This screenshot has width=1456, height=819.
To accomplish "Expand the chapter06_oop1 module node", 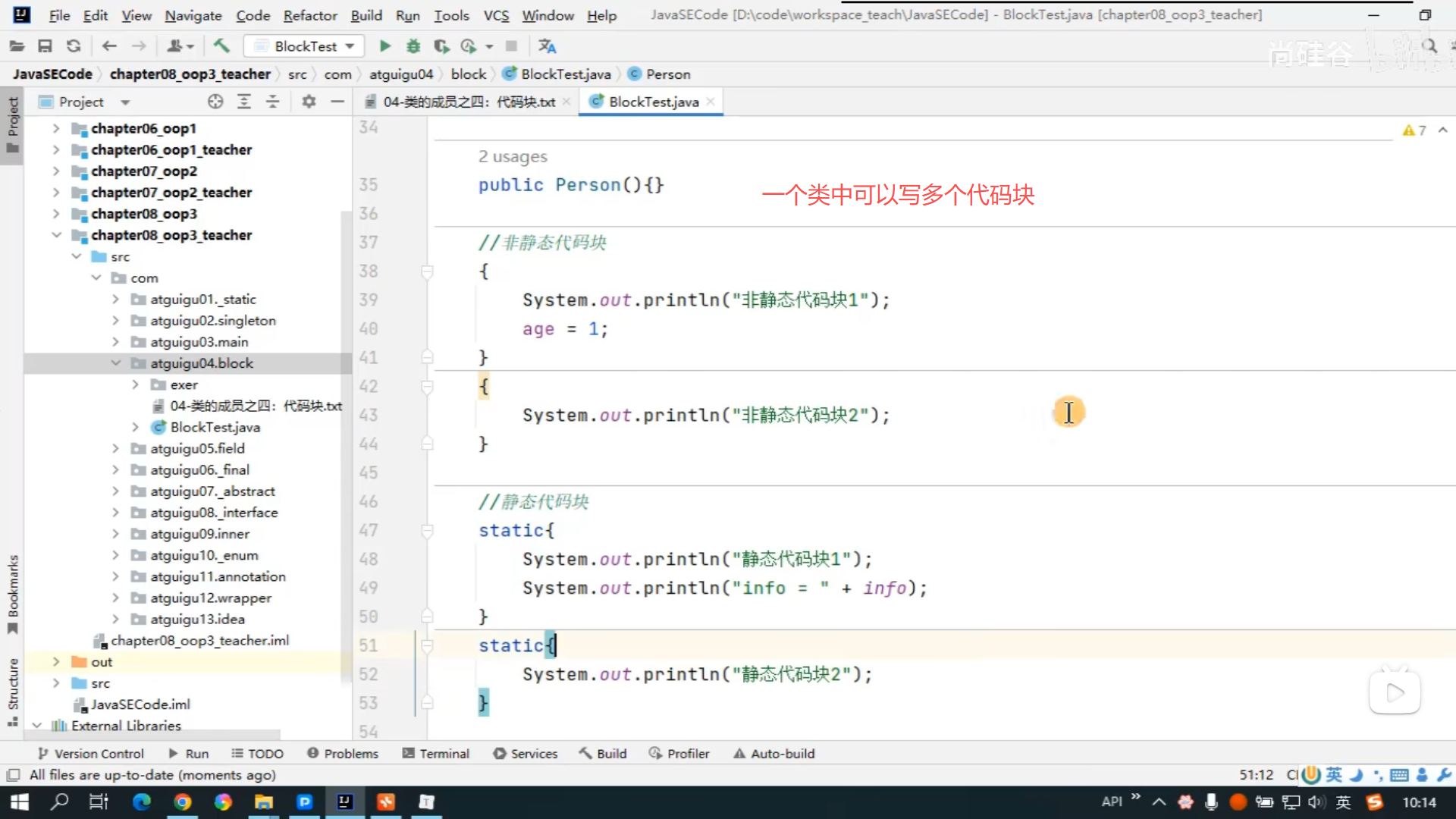I will [56, 128].
